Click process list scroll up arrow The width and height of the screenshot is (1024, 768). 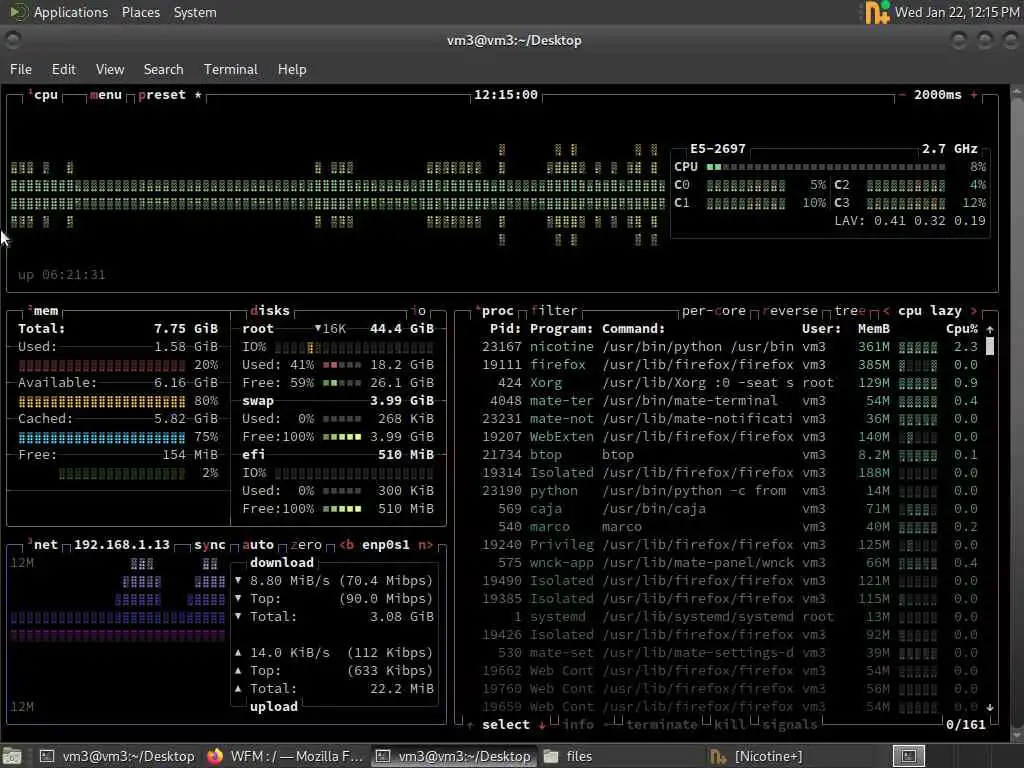point(989,329)
